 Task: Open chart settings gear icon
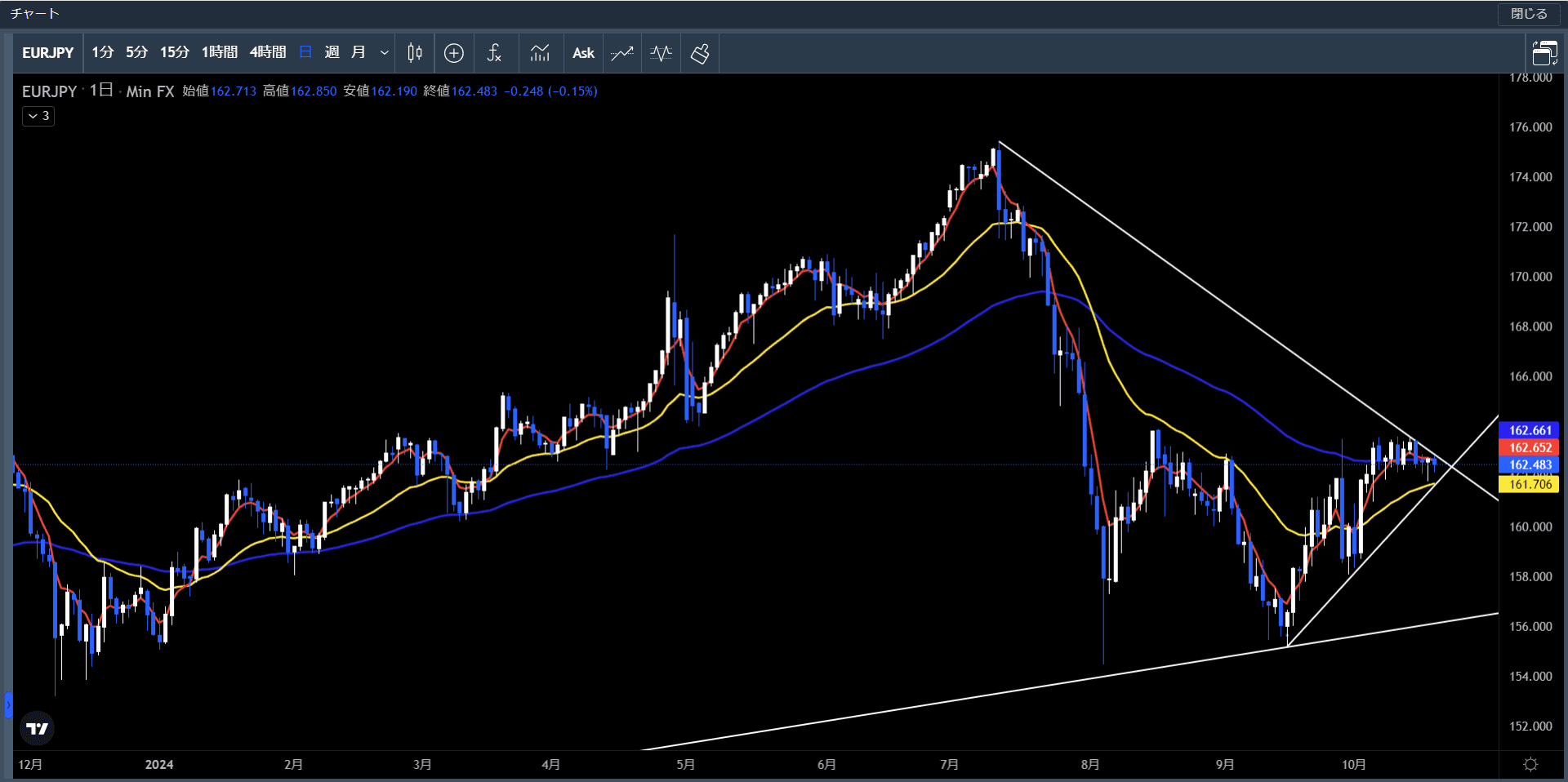1531,764
